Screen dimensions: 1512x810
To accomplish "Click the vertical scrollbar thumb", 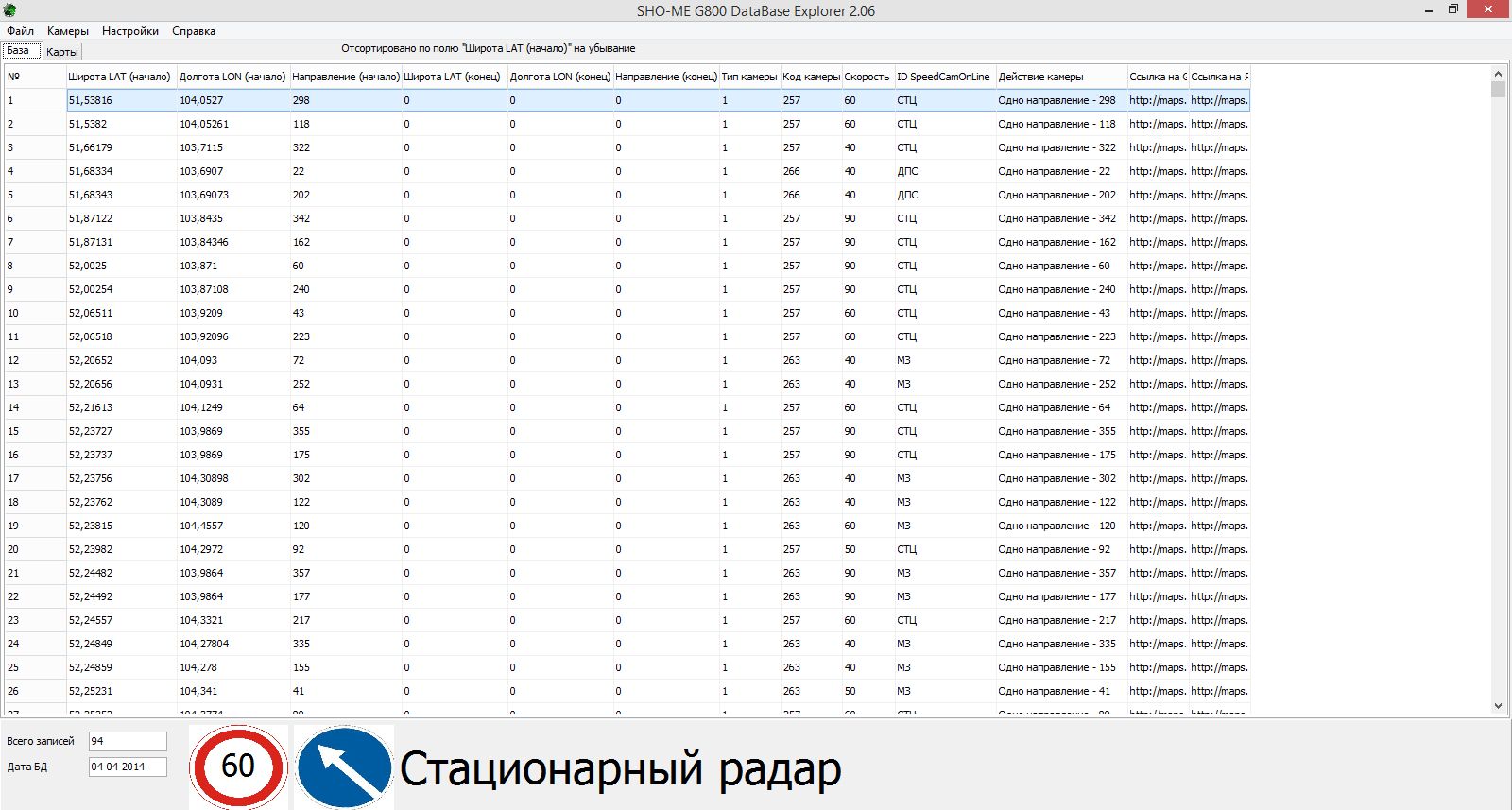I will coord(1498,90).
